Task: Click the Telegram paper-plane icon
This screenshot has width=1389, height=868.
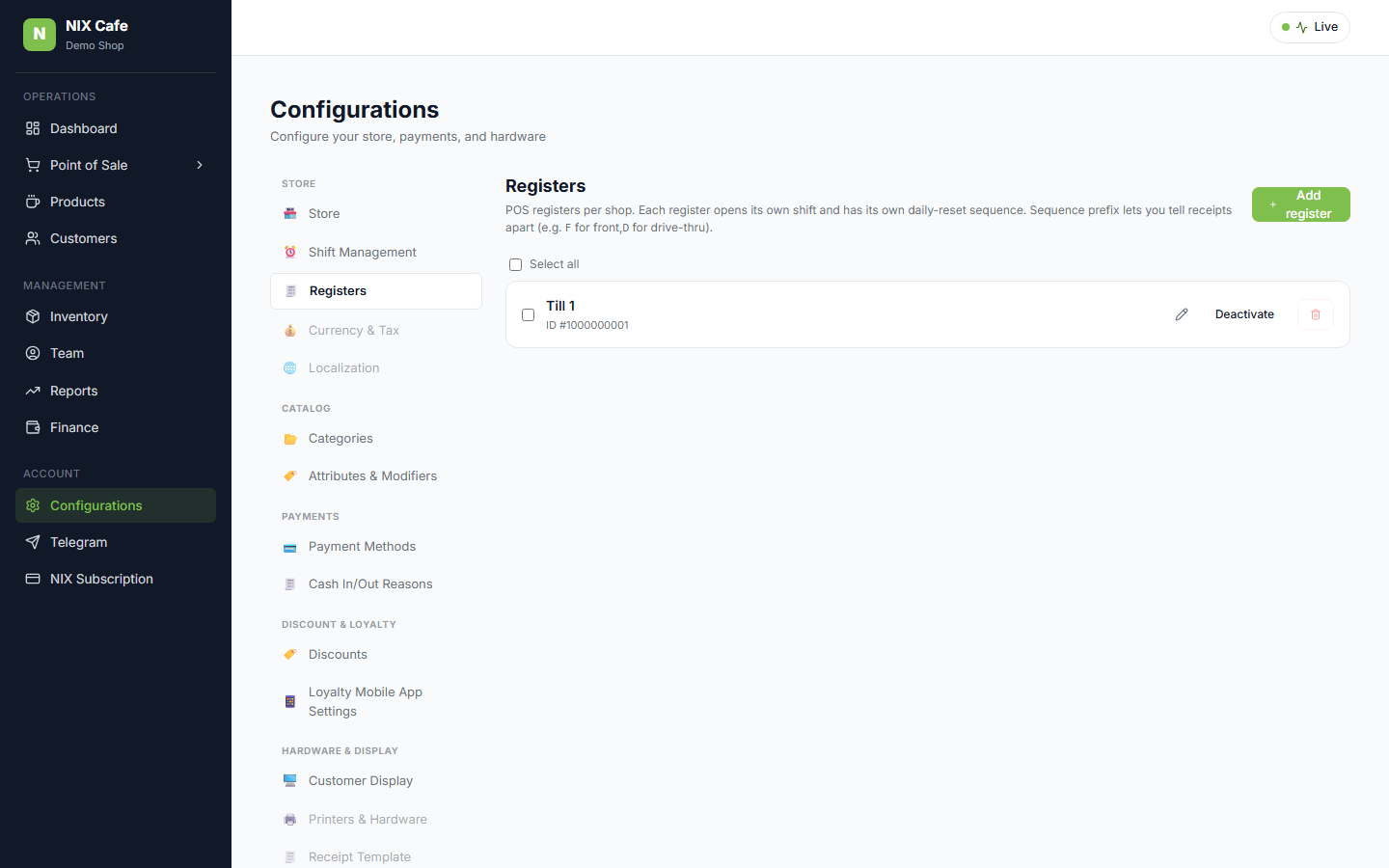Action: pos(33,542)
